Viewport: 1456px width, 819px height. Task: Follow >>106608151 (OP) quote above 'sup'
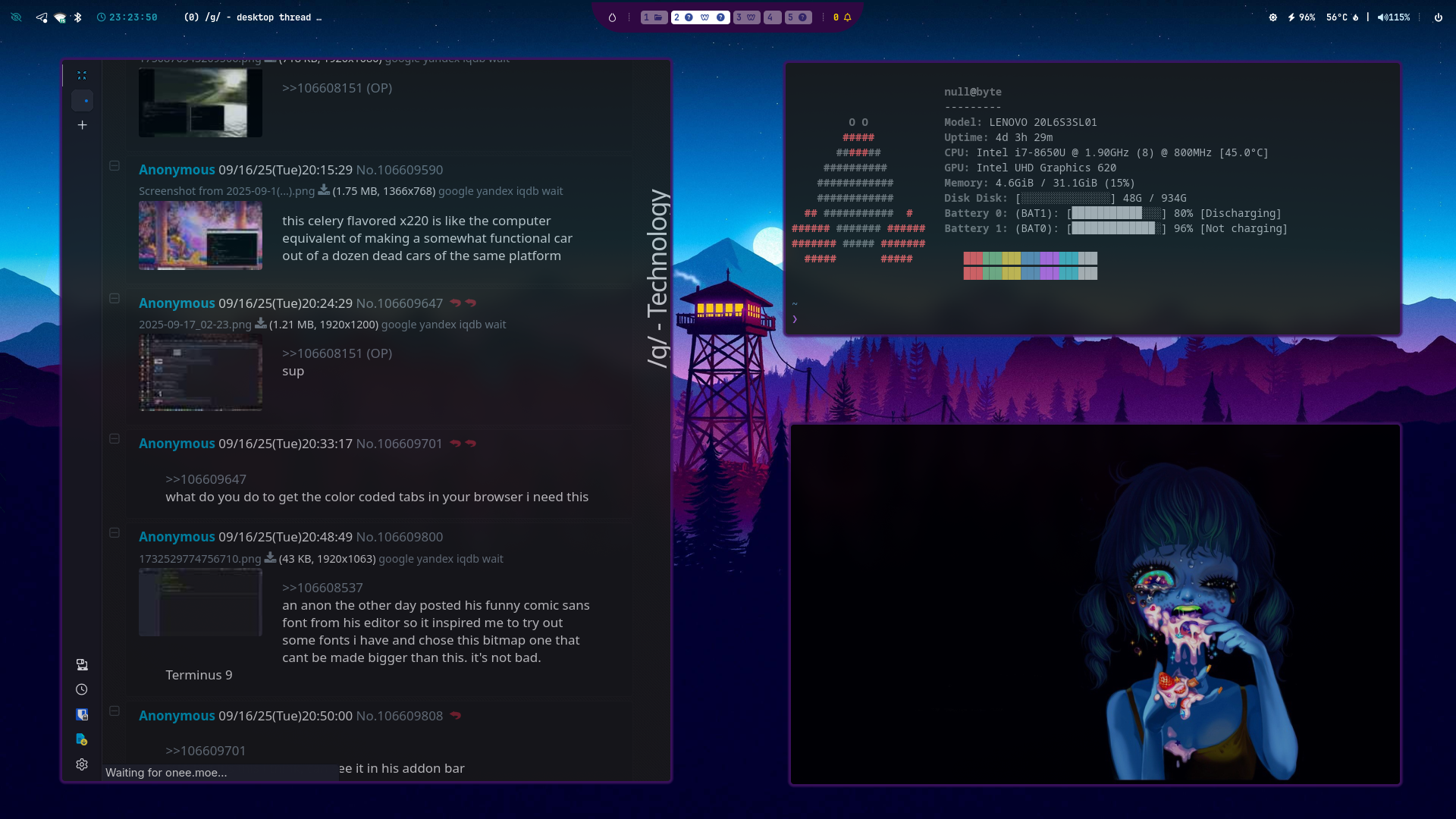[337, 353]
